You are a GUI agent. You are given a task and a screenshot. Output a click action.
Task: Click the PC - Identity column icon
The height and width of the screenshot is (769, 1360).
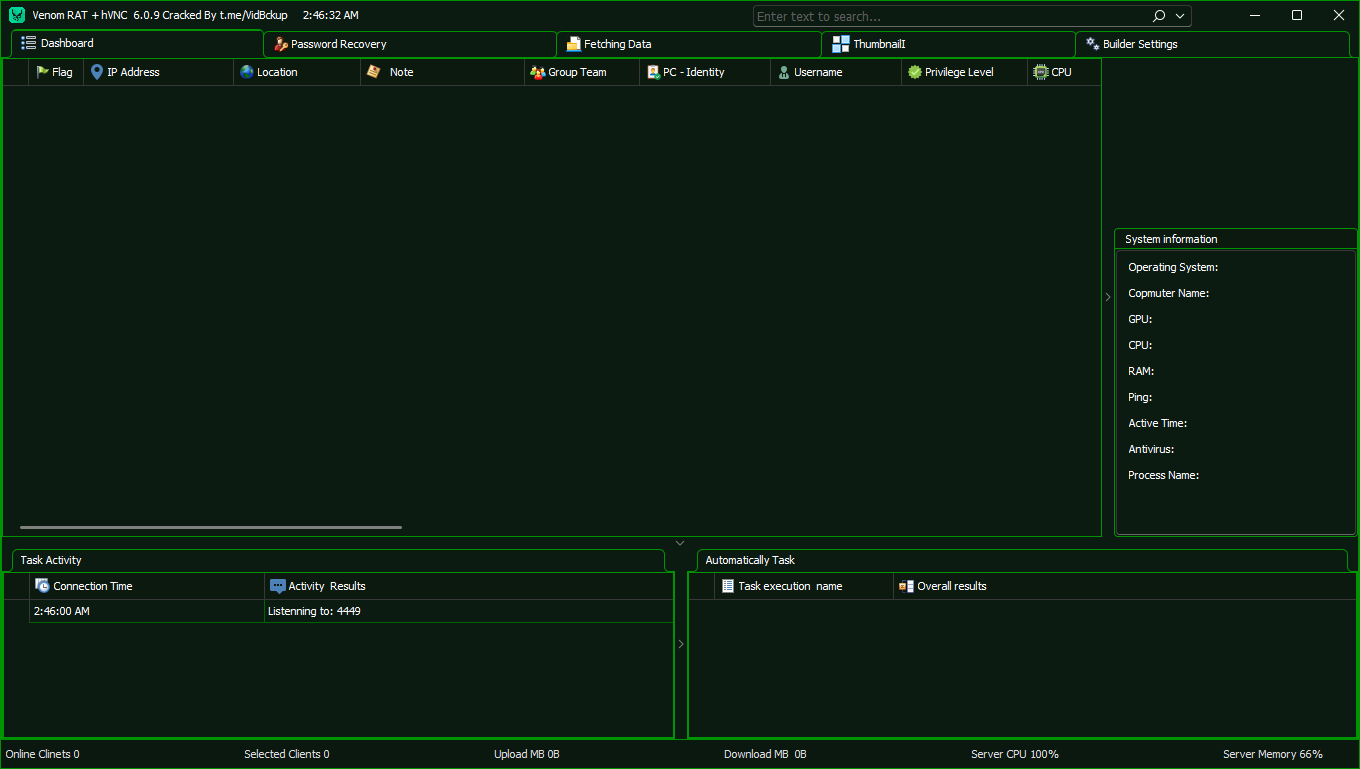click(x=653, y=72)
